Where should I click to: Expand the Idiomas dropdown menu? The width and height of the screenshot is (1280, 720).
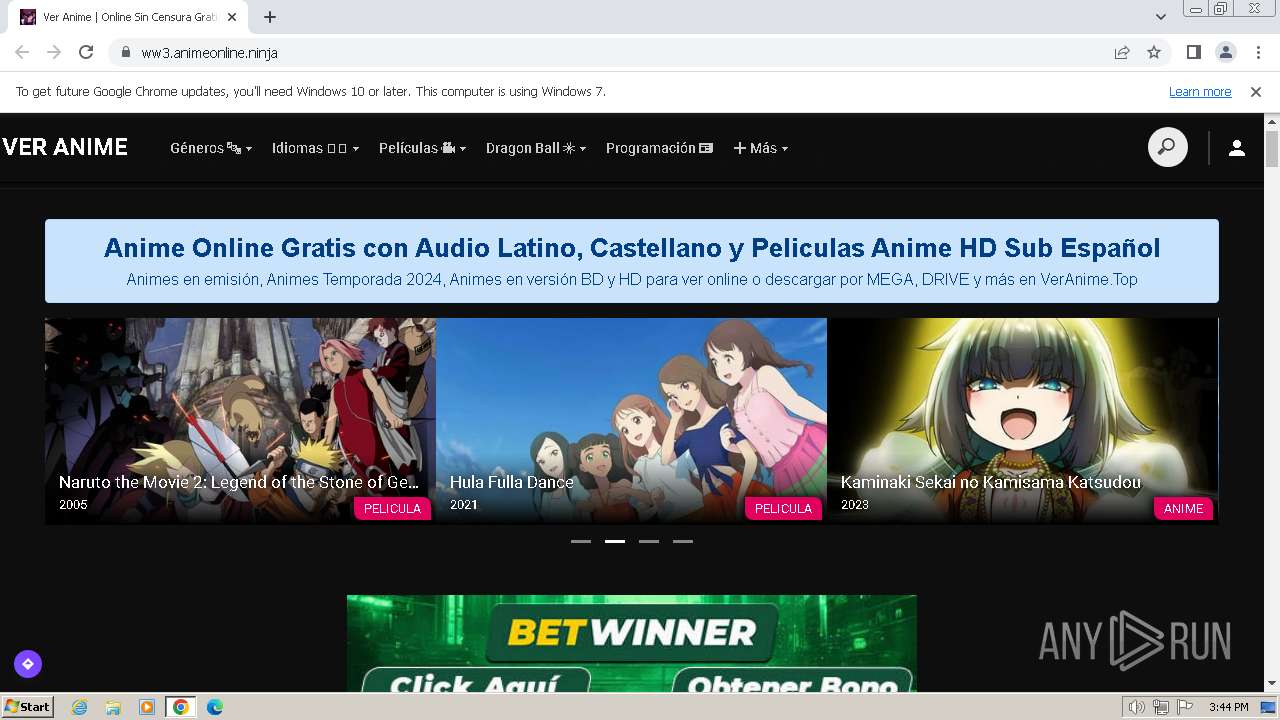click(315, 148)
